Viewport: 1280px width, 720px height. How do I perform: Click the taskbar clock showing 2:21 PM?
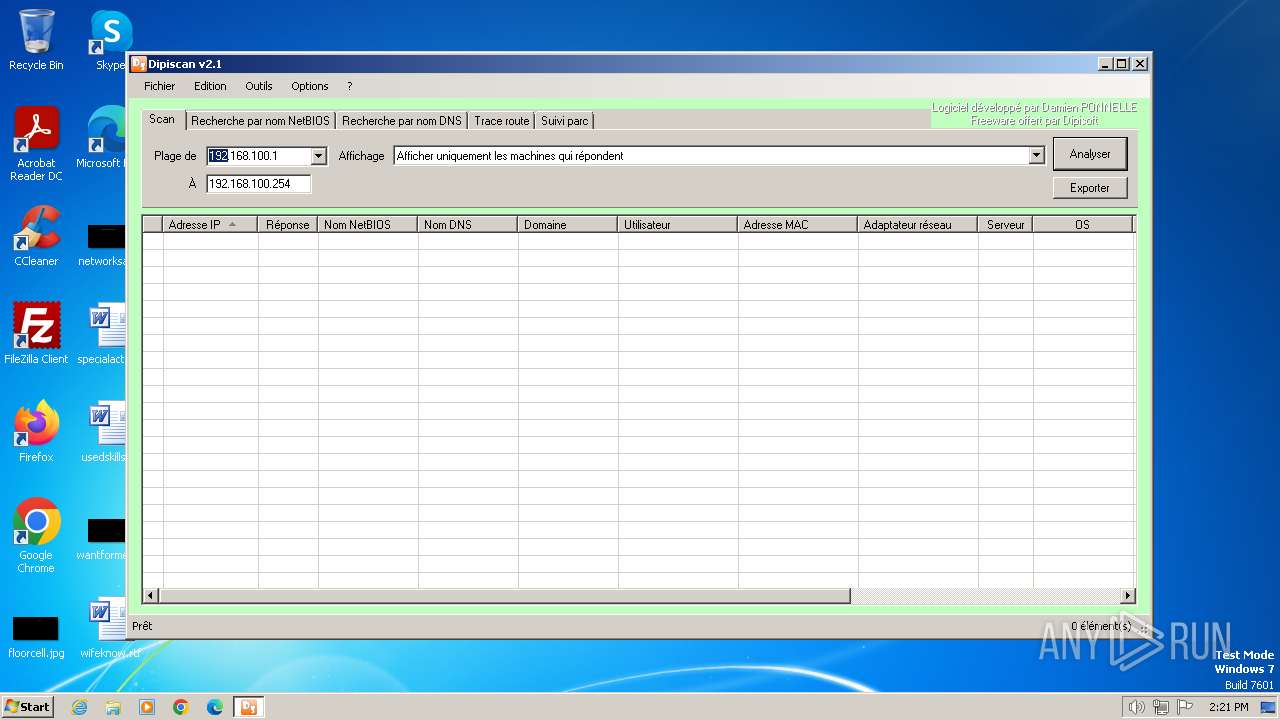pos(1228,707)
